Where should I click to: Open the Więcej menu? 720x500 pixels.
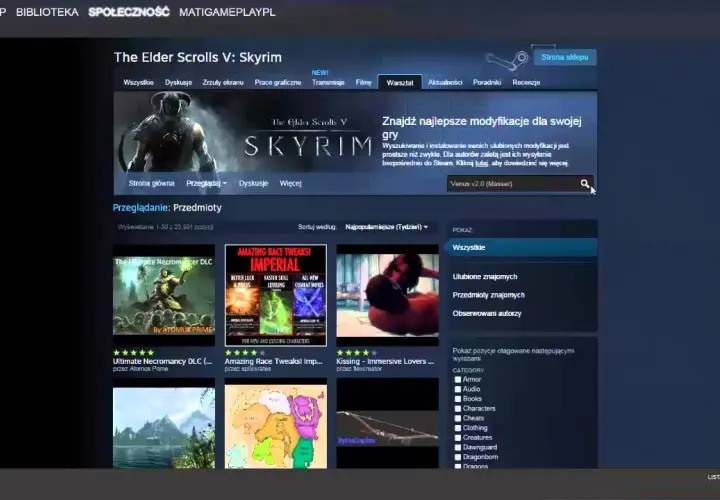tap(290, 183)
